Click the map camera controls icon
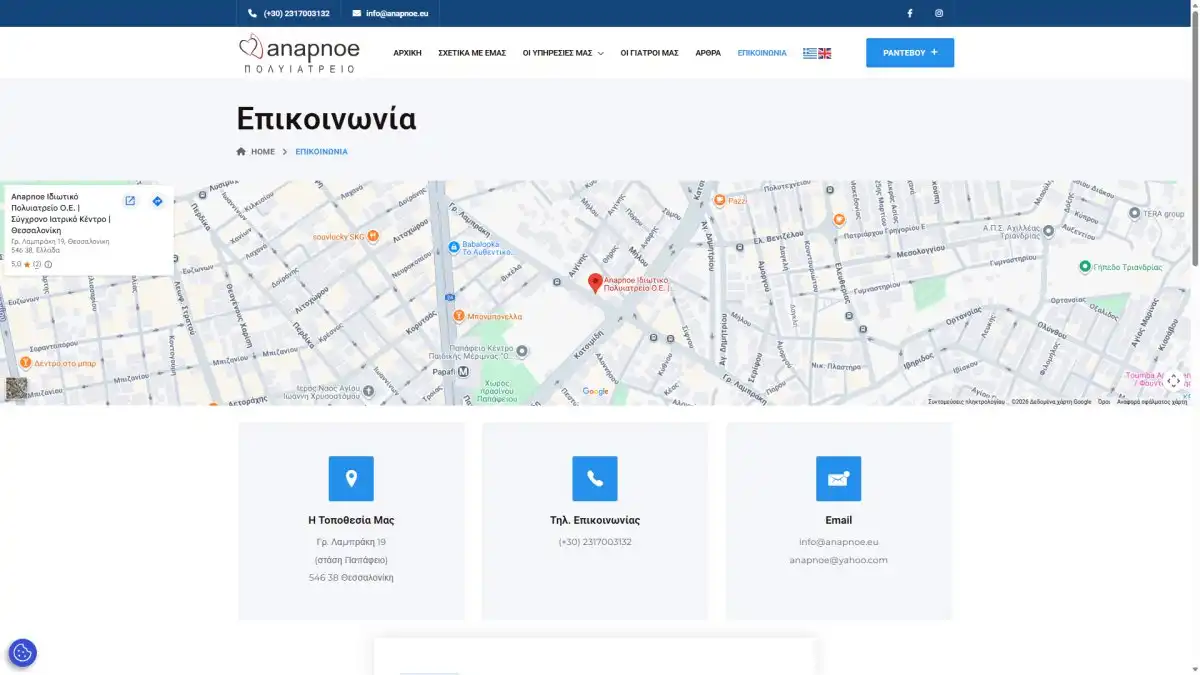The image size is (1200, 675). point(1173,380)
